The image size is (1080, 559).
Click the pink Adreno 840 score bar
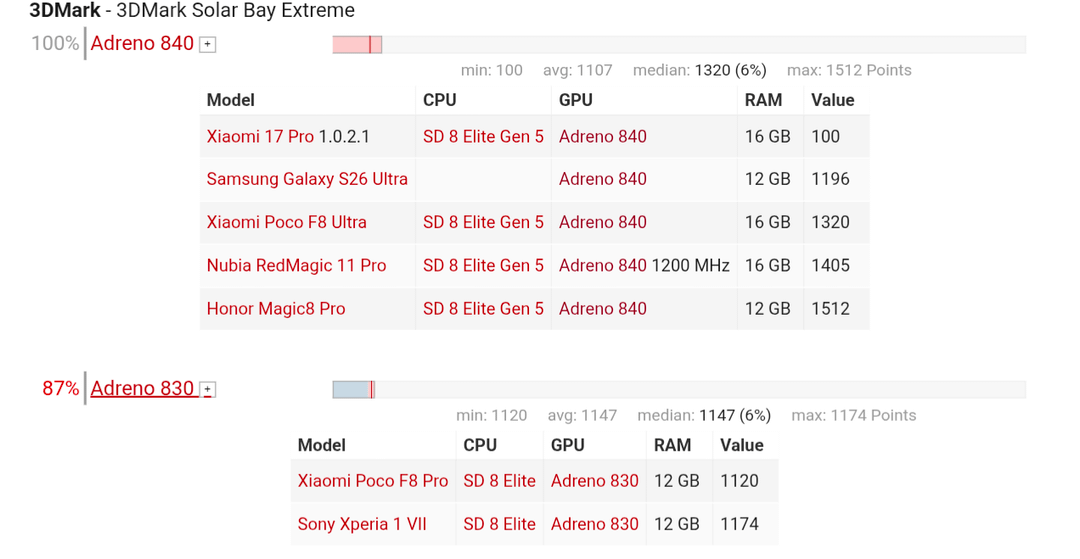point(357,44)
